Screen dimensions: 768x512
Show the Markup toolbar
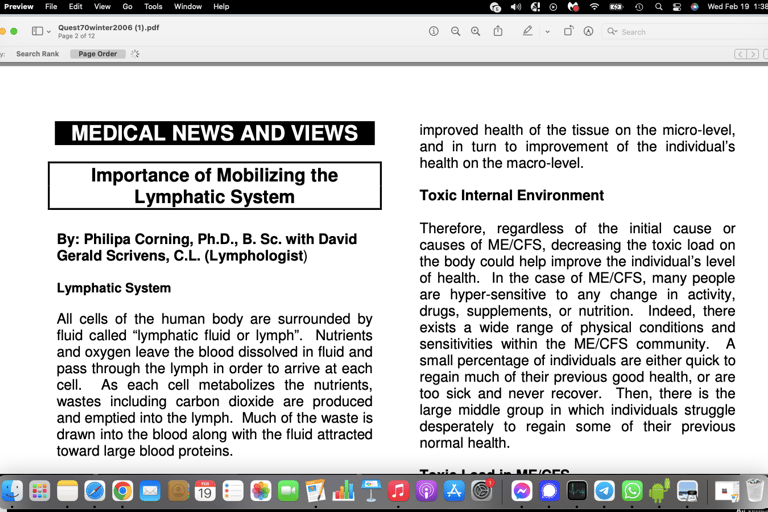[x=588, y=31]
